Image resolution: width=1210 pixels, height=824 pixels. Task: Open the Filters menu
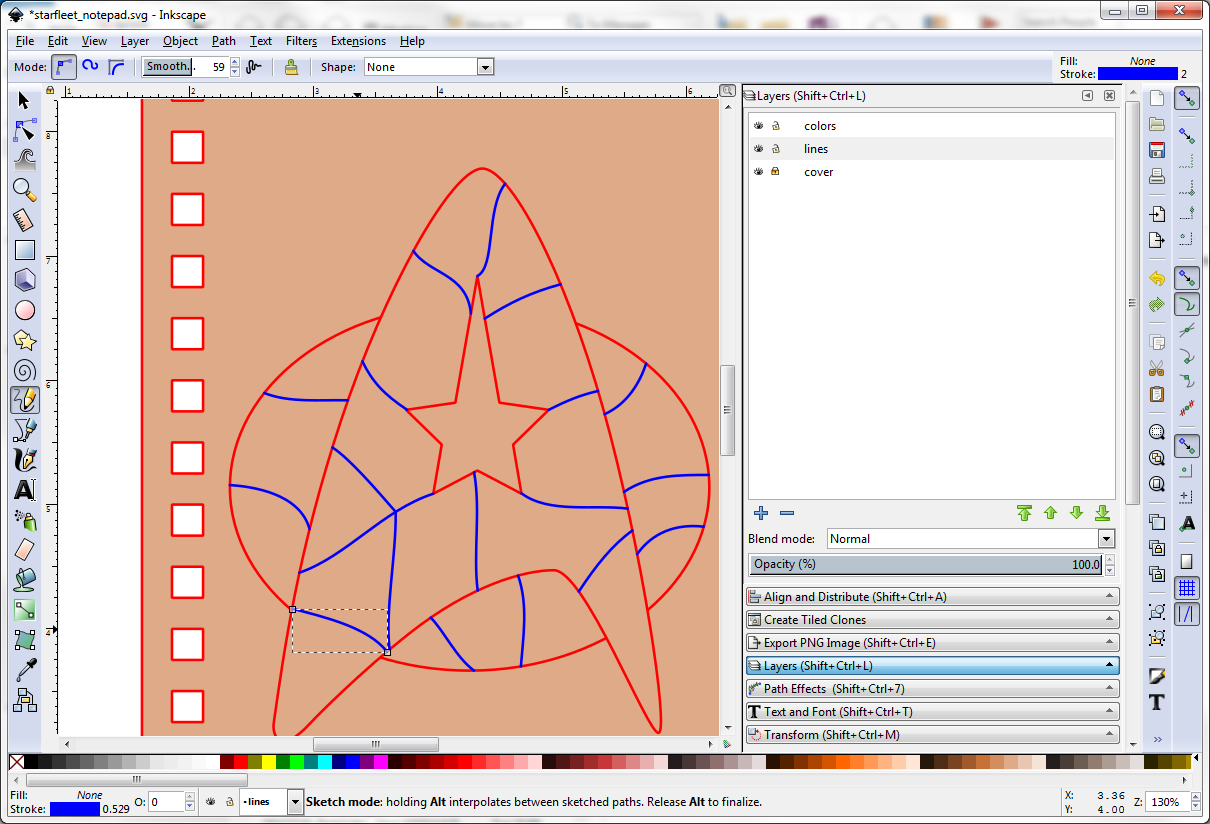301,41
